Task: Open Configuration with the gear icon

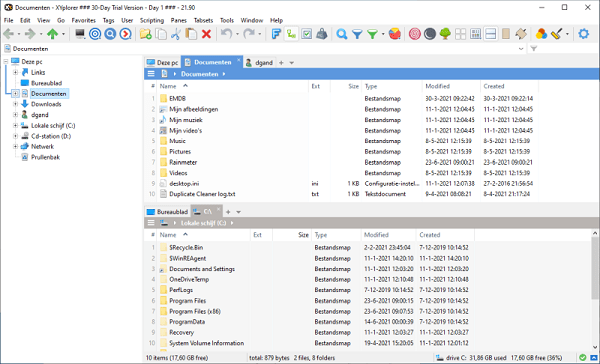Action: (584, 34)
